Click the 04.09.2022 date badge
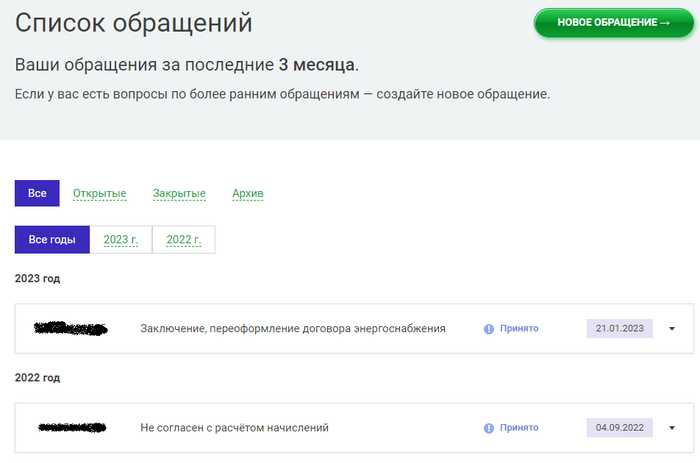Viewport: 700px width, 463px height. 619,428
